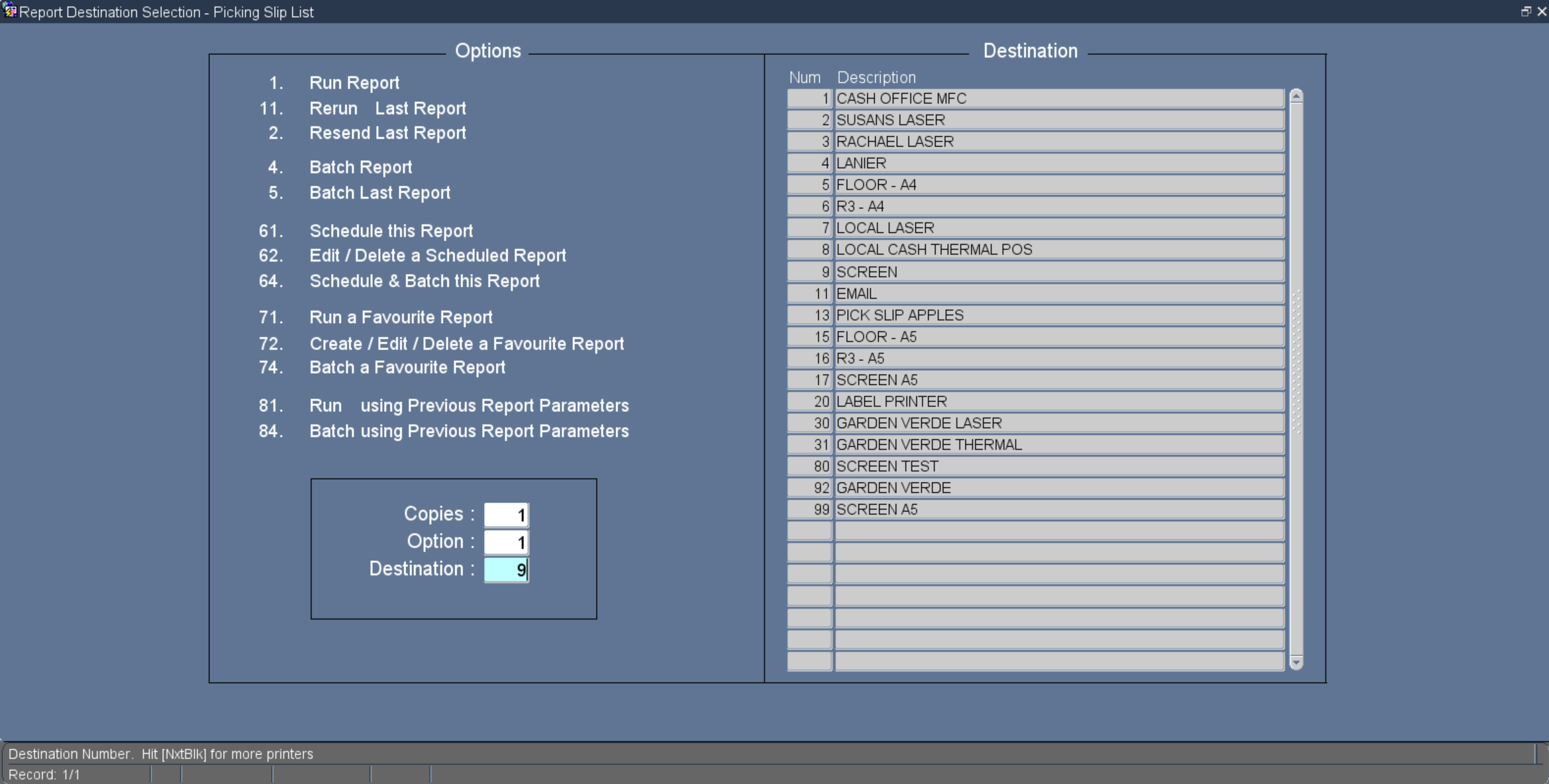Choose the GARDEN VERDE destination numbered 92
Image resolution: width=1549 pixels, height=784 pixels.
pyautogui.click(x=1059, y=488)
